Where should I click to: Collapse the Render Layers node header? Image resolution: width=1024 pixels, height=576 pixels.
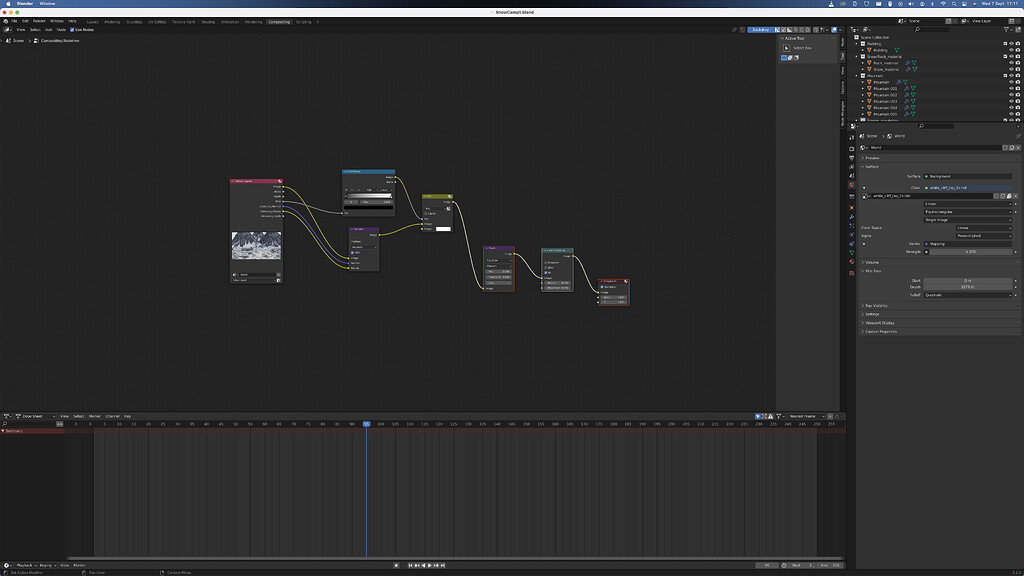232,181
